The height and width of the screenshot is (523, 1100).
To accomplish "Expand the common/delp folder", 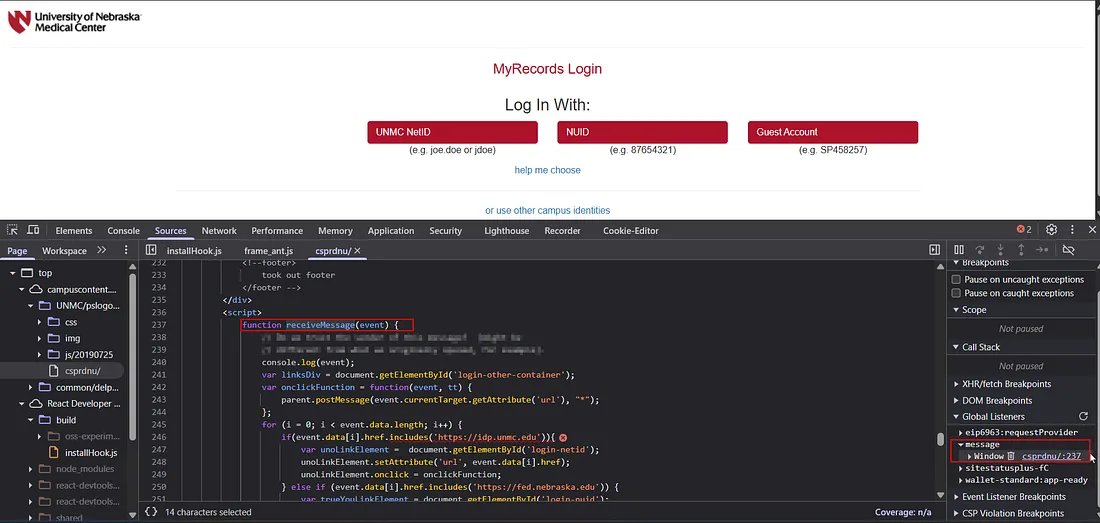I will [x=31, y=387].
